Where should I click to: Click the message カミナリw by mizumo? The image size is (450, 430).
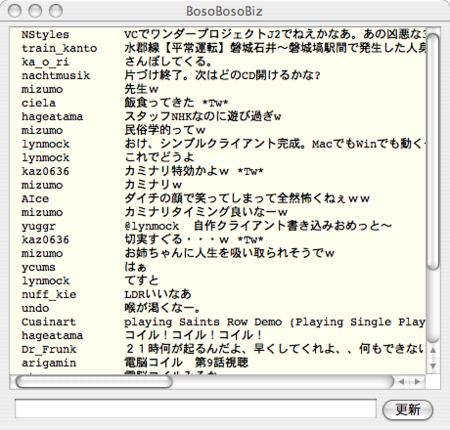pos(153,185)
